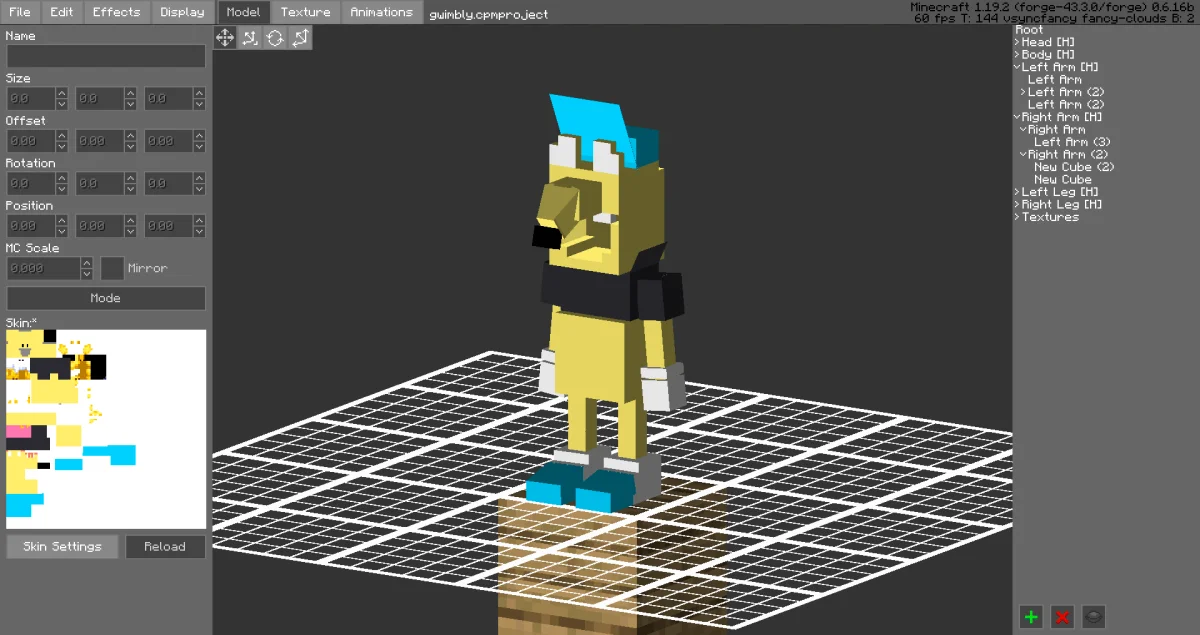Click the Name input field
This screenshot has height=635, width=1200.
(106, 56)
